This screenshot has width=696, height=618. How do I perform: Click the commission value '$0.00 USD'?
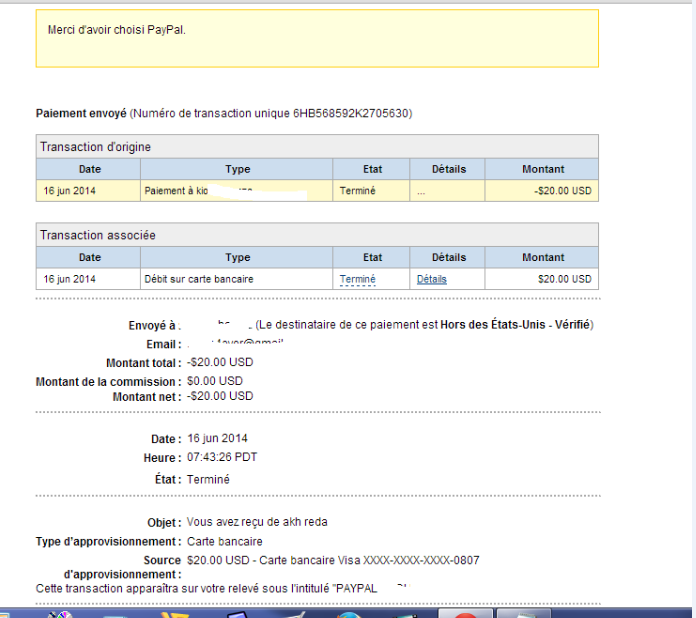pyautogui.click(x=215, y=381)
